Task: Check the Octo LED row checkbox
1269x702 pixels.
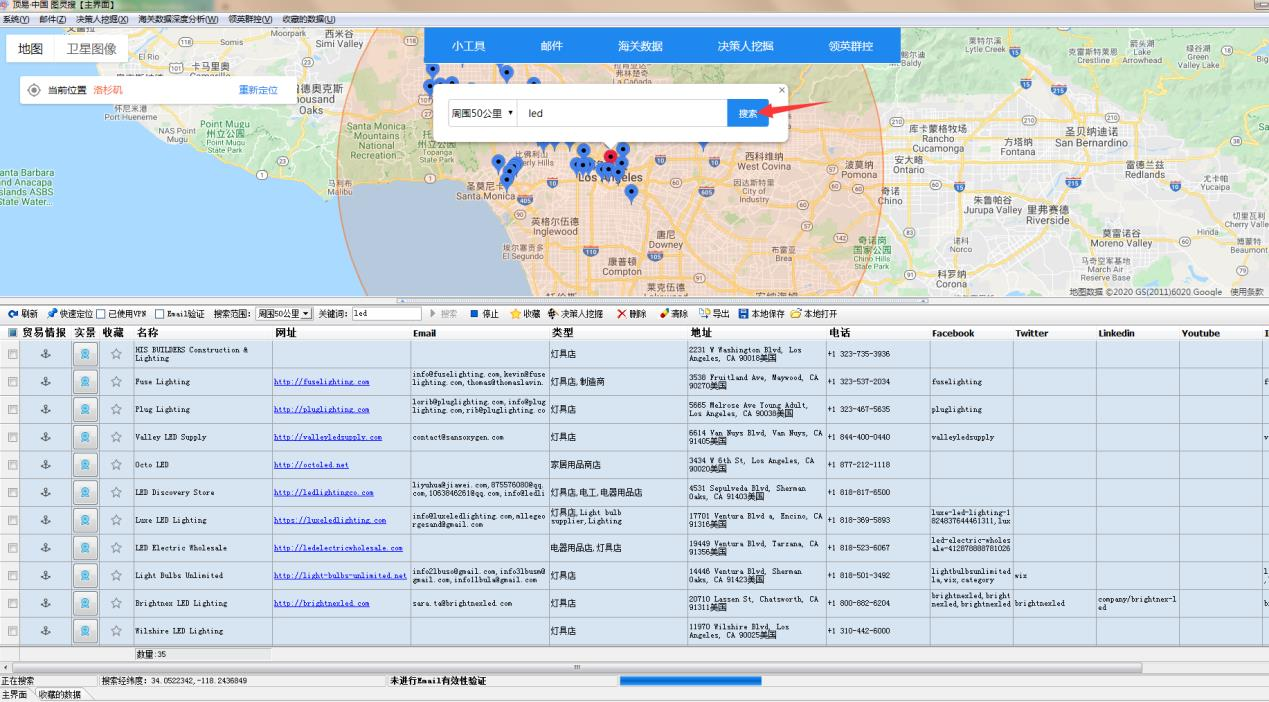Action: tap(12, 465)
